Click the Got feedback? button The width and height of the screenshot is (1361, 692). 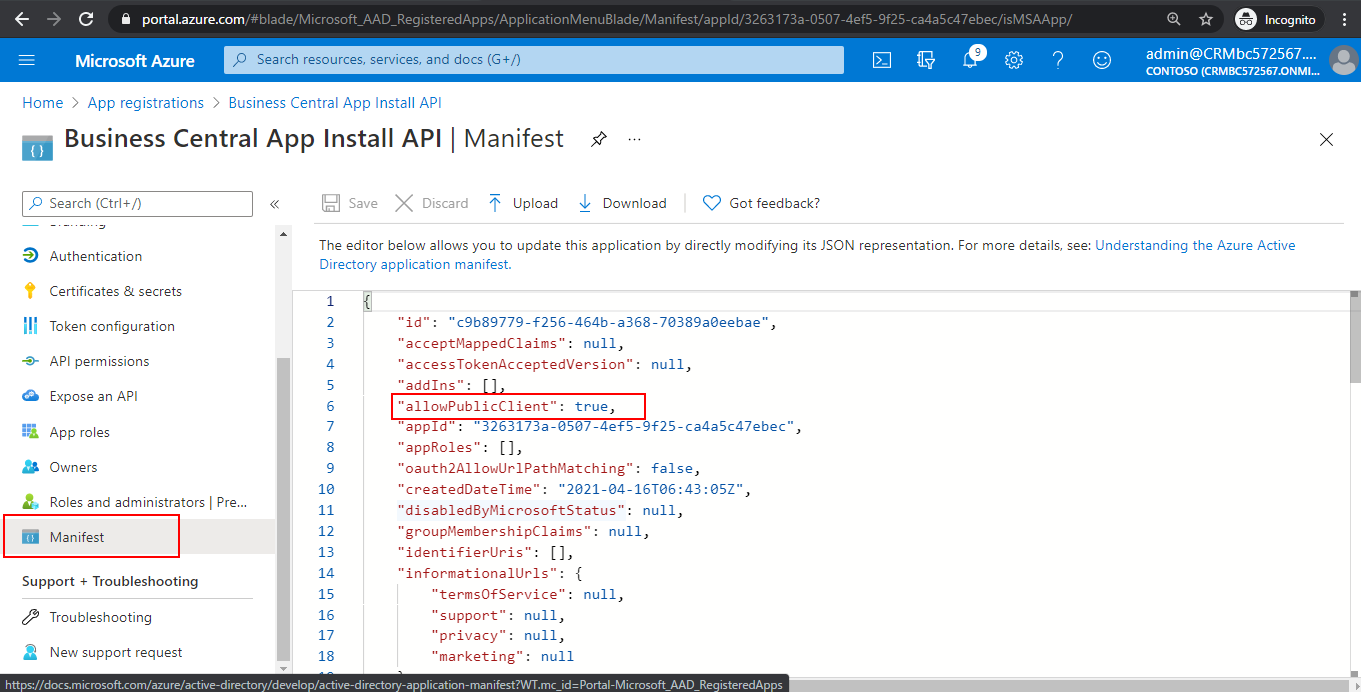click(761, 202)
